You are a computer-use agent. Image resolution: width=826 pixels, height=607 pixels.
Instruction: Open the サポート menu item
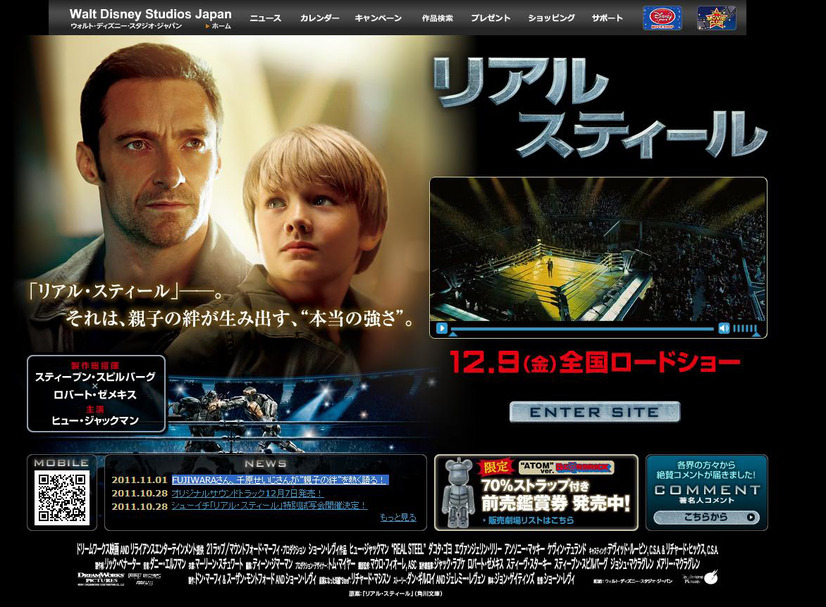pos(607,18)
